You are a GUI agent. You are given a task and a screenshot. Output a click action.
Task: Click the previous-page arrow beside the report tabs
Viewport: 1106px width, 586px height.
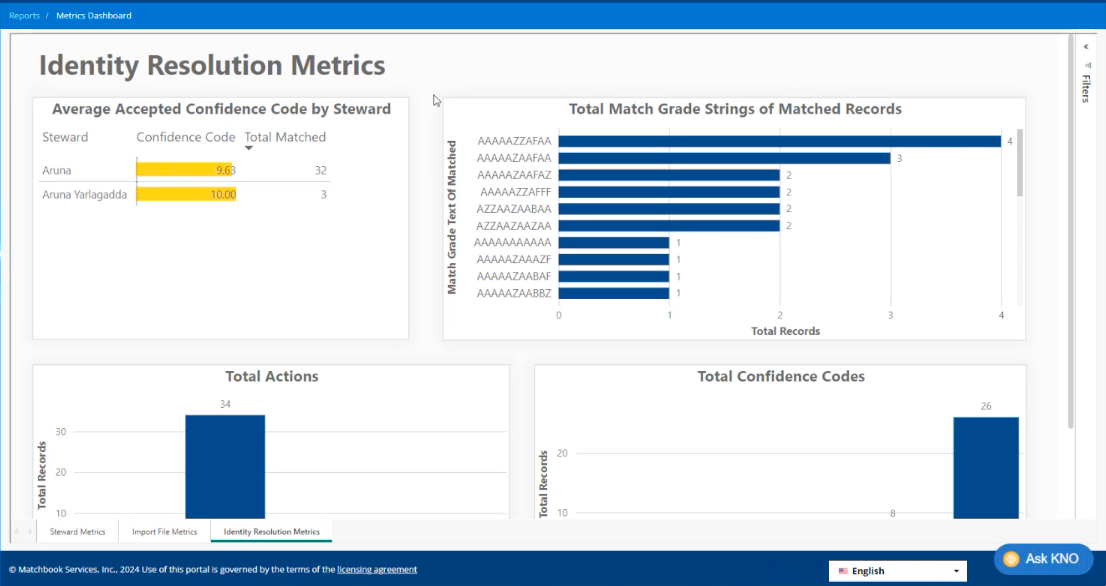[x=16, y=531]
